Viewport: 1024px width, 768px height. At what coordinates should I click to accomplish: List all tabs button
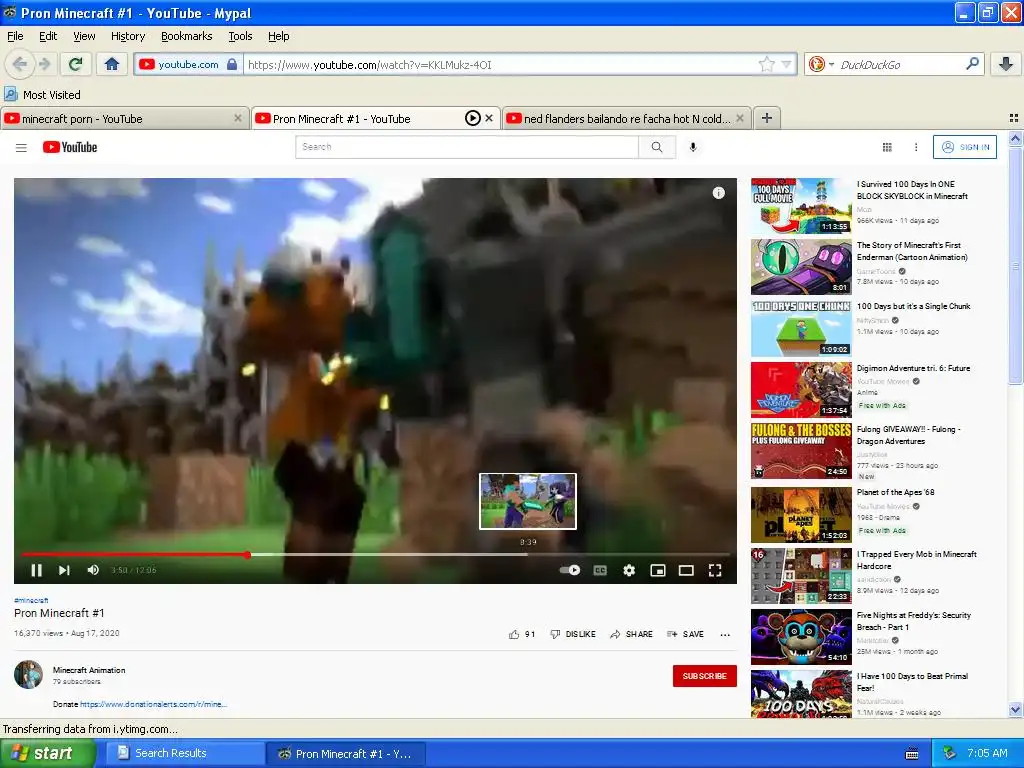[x=1014, y=118]
